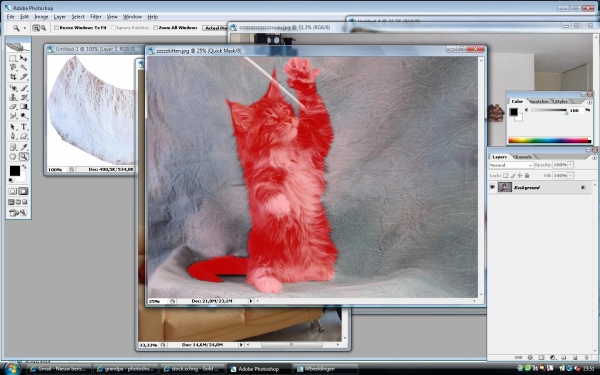Select the Rectangular Marquee tool
The image size is (600, 375).
13,58
